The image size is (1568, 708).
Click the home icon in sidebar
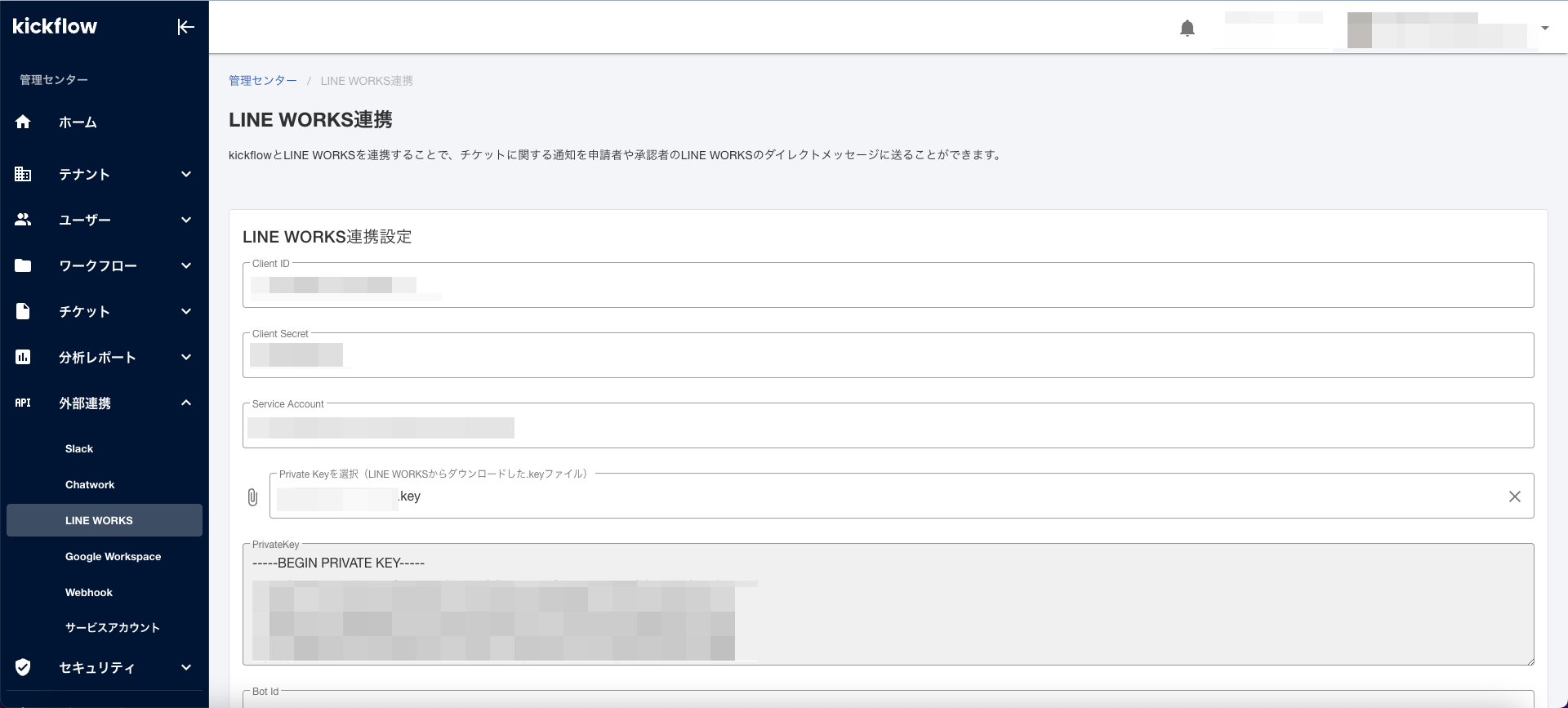[23, 122]
